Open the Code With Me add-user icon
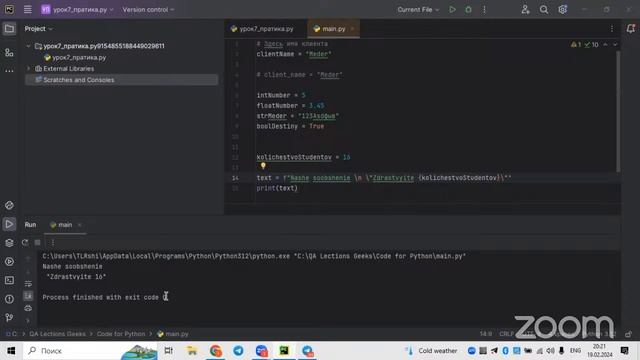The width and height of the screenshot is (640, 360). (x=525, y=9)
